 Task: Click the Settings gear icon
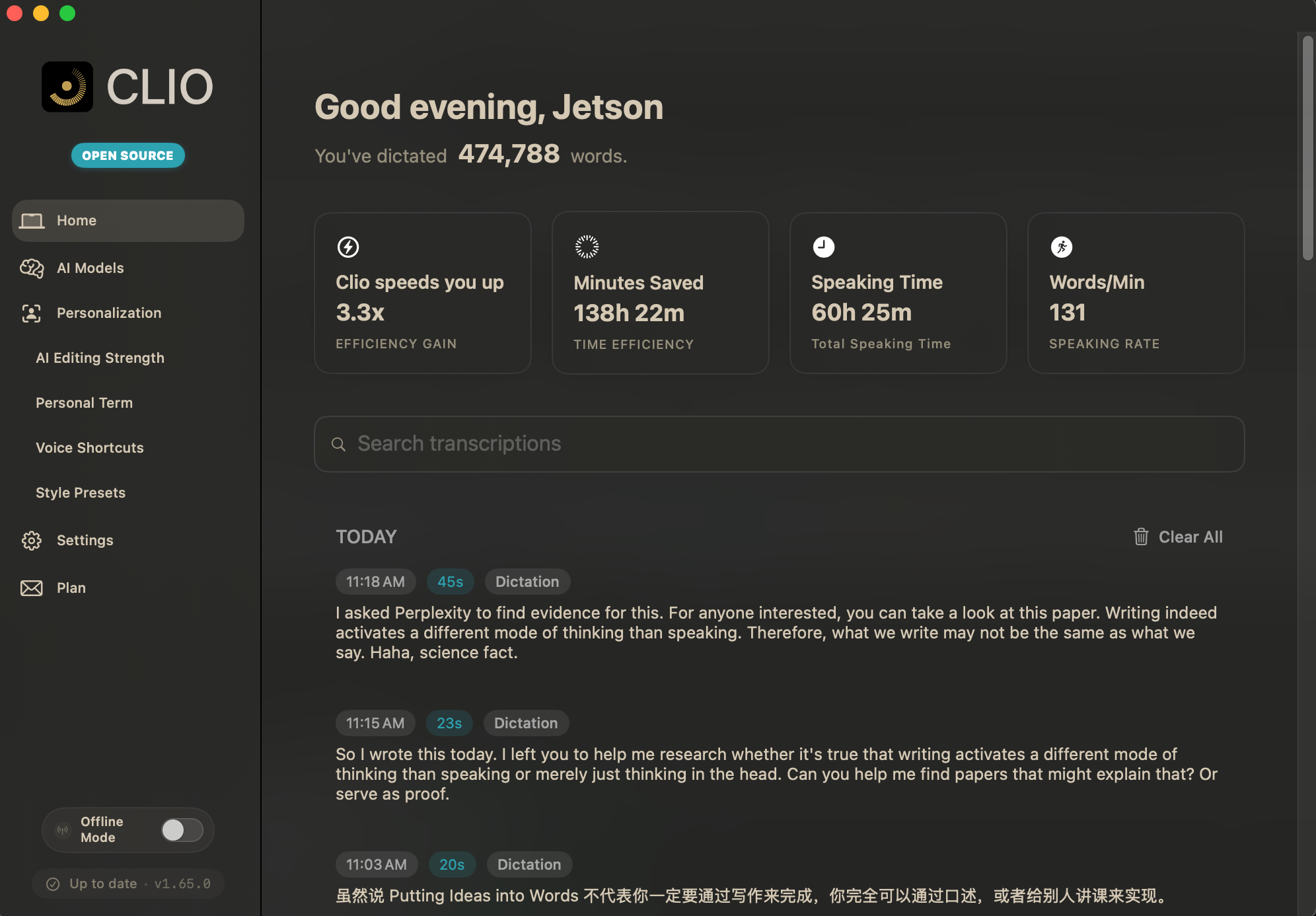[x=32, y=541]
